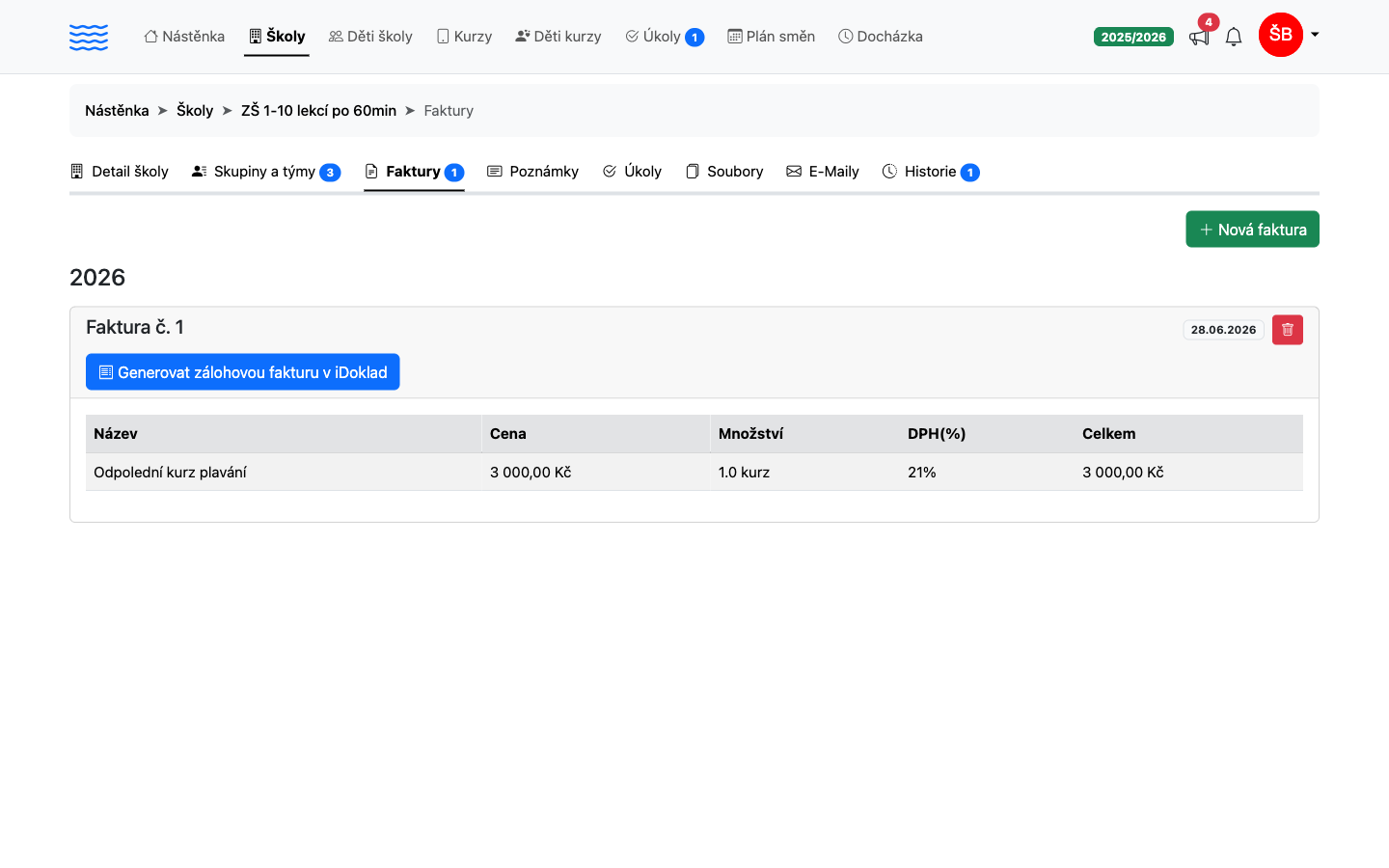
Task: Switch to Soubory tab
Action: pos(724,172)
